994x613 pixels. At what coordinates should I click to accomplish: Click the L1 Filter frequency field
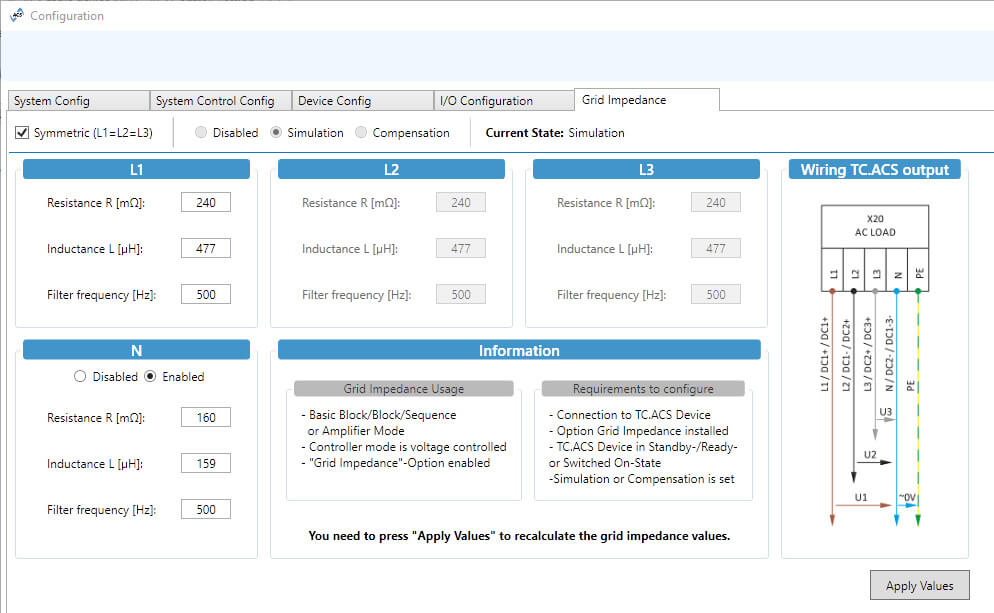coord(206,295)
